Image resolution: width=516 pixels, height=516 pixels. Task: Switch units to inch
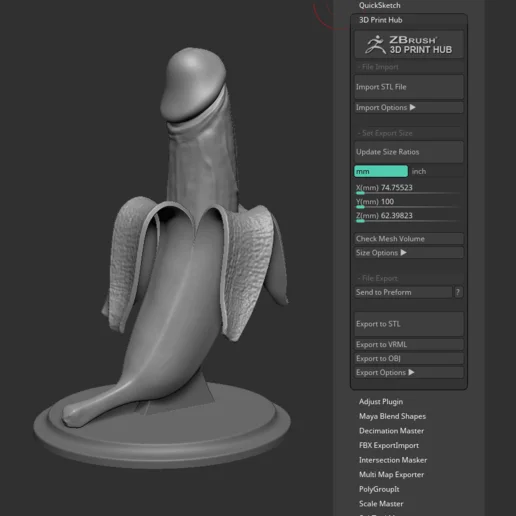436,171
